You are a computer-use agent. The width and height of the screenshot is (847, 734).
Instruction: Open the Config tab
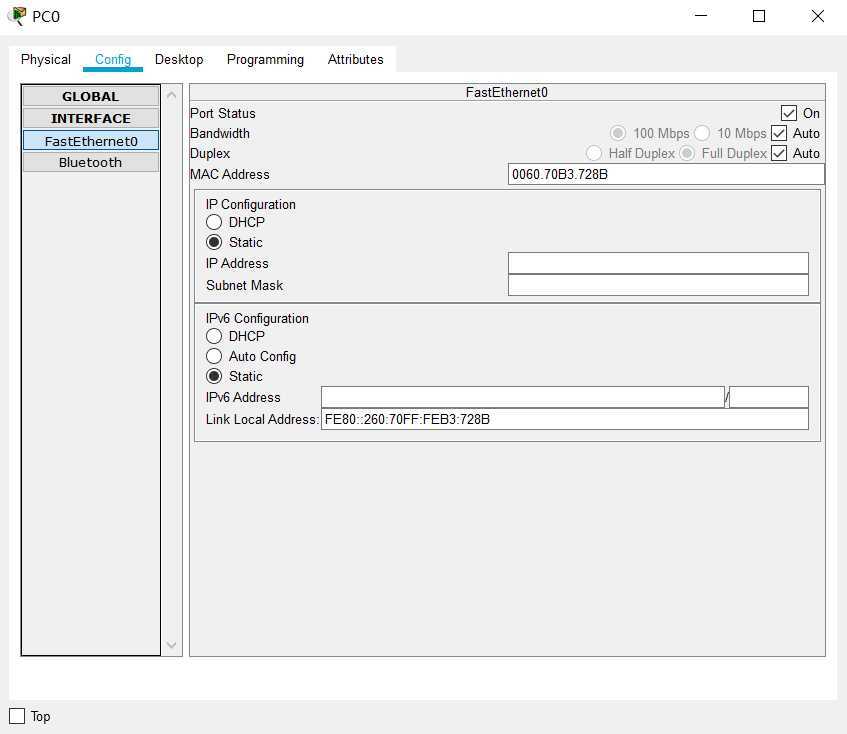113,59
